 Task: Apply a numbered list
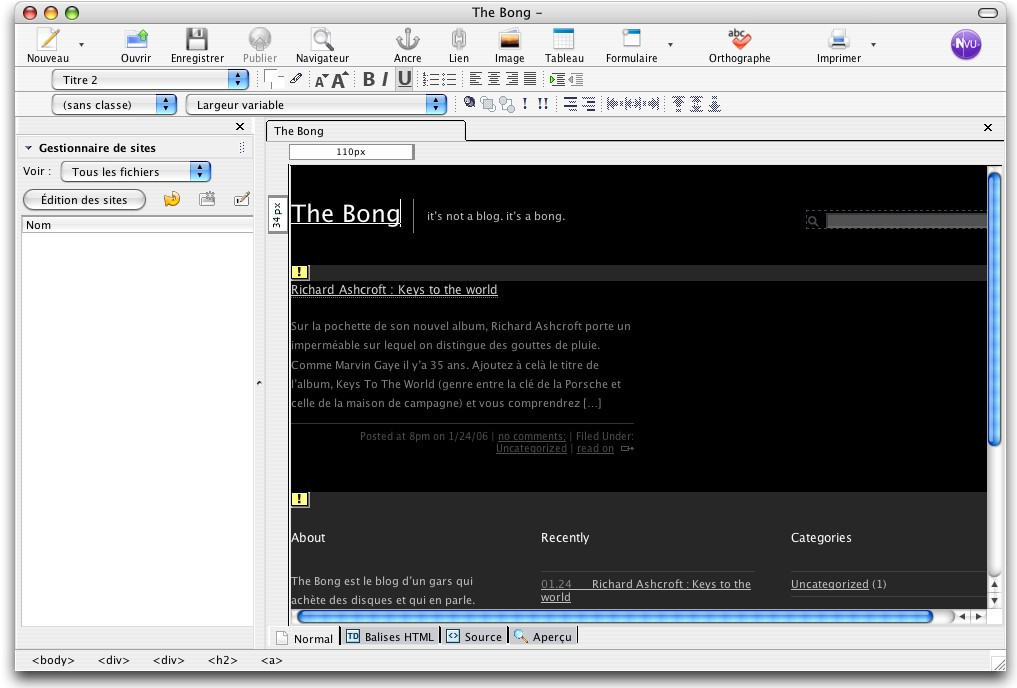[431, 79]
